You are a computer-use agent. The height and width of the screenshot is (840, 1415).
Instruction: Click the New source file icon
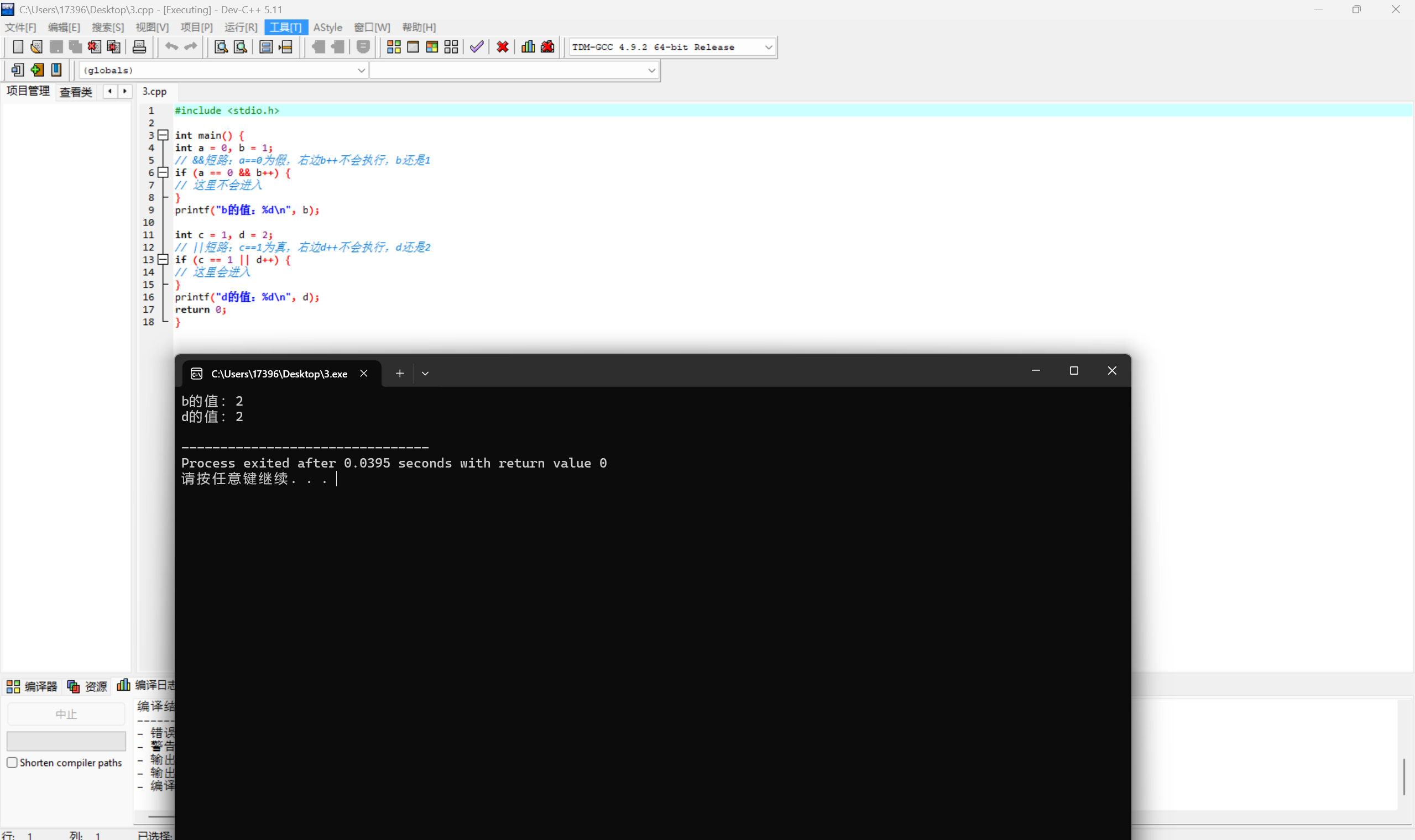coord(18,47)
